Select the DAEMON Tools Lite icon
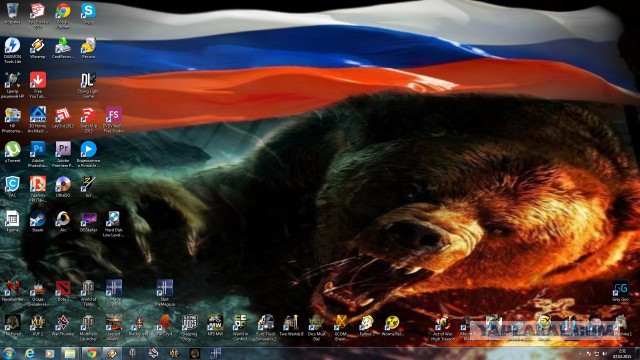This screenshot has height=360, width=640. point(12,50)
